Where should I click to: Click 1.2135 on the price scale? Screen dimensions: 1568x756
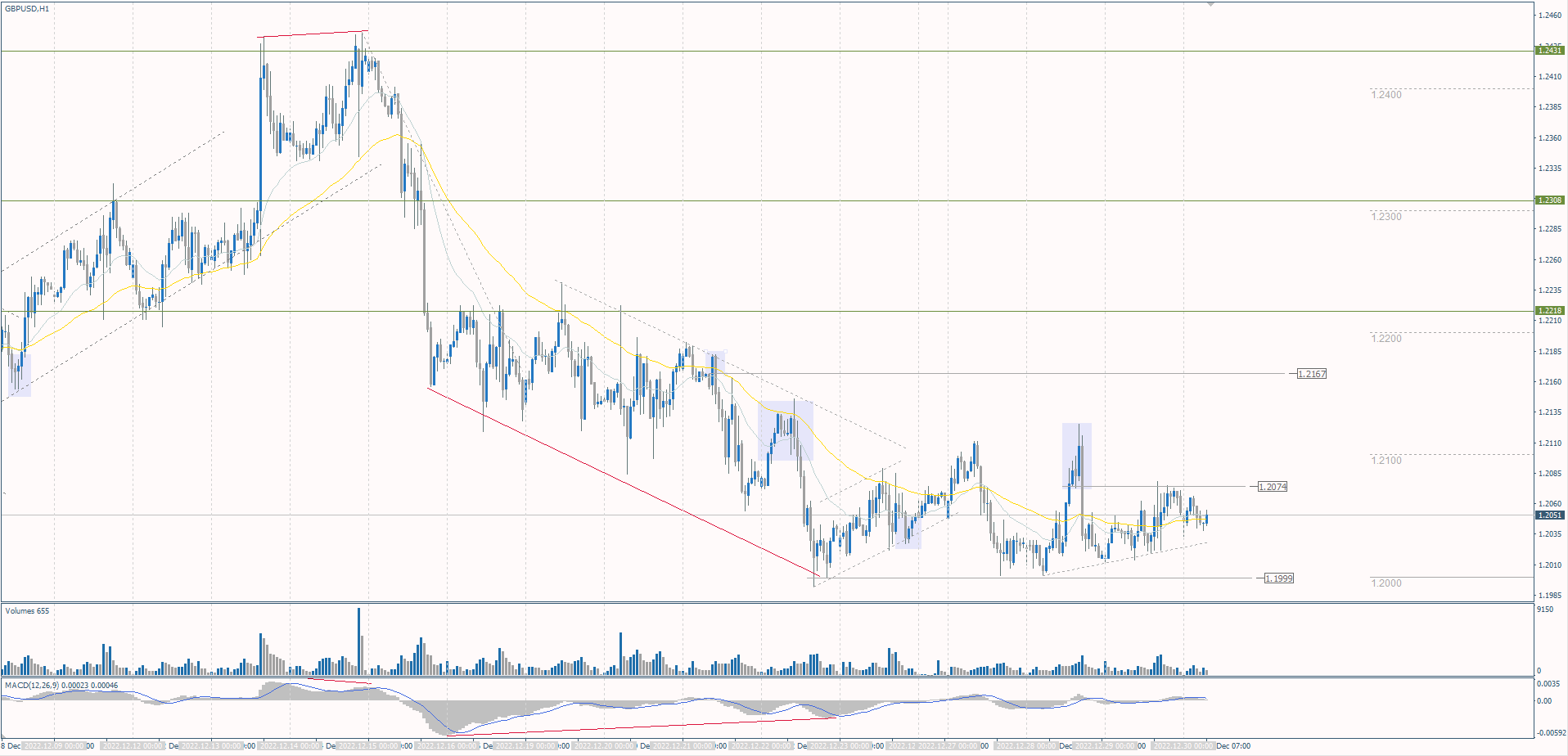[1550, 412]
